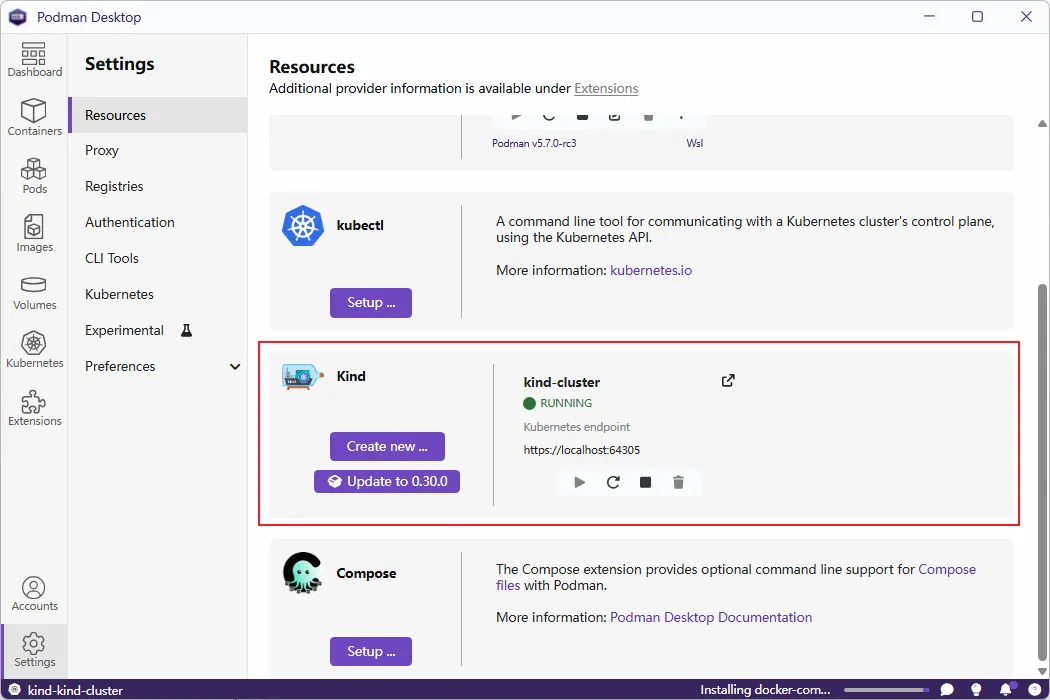Viewport: 1050px width, 700px height.
Task: Select the Volumes sidebar icon
Action: click(x=34, y=289)
